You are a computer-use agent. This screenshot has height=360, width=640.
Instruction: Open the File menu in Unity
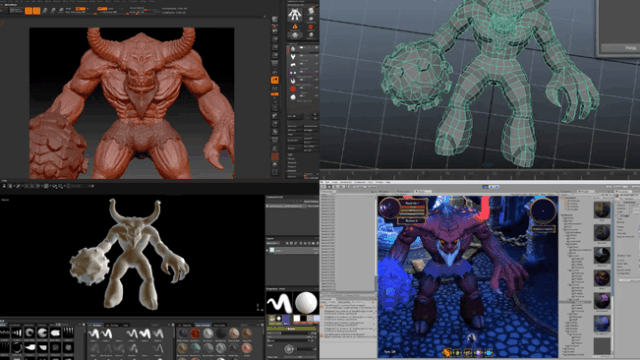click(x=322, y=182)
